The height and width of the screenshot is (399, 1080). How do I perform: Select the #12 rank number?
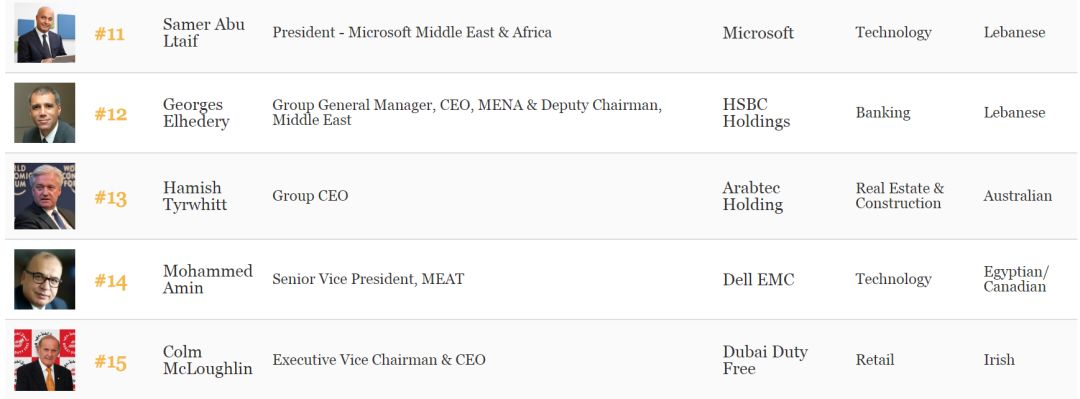tap(111, 114)
